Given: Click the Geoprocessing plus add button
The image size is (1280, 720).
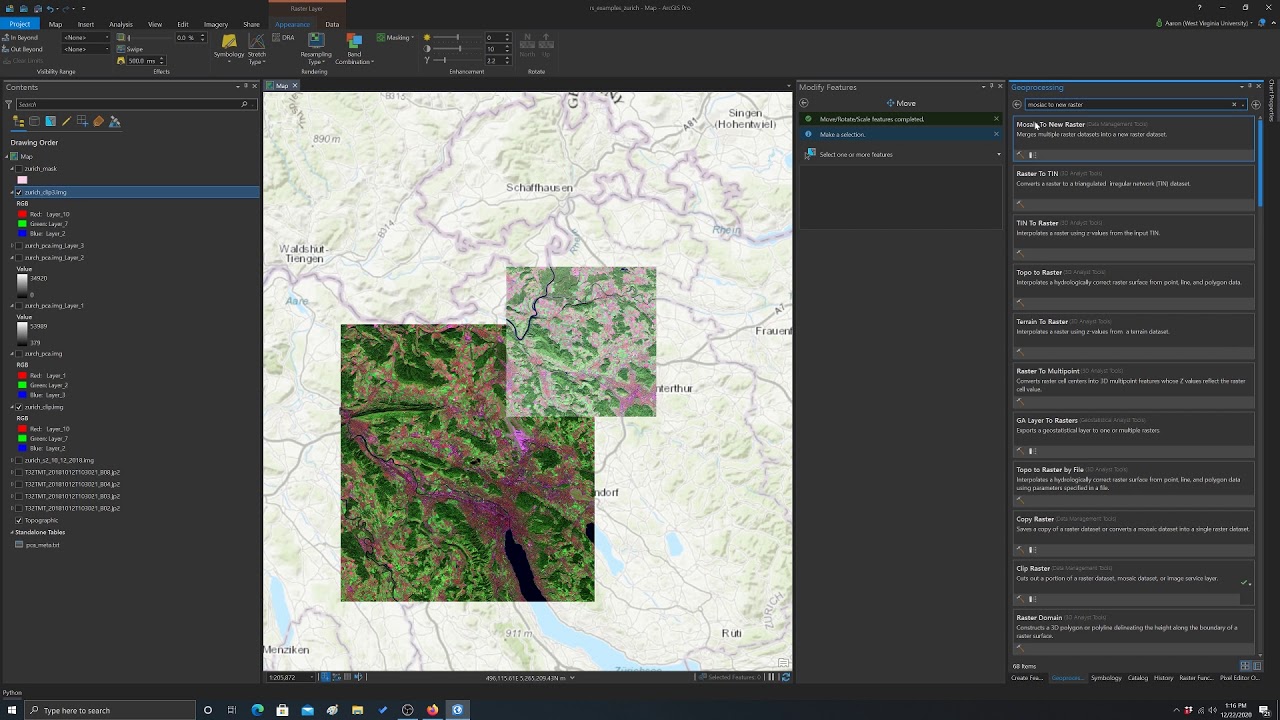Looking at the screenshot, I should point(1256,104).
